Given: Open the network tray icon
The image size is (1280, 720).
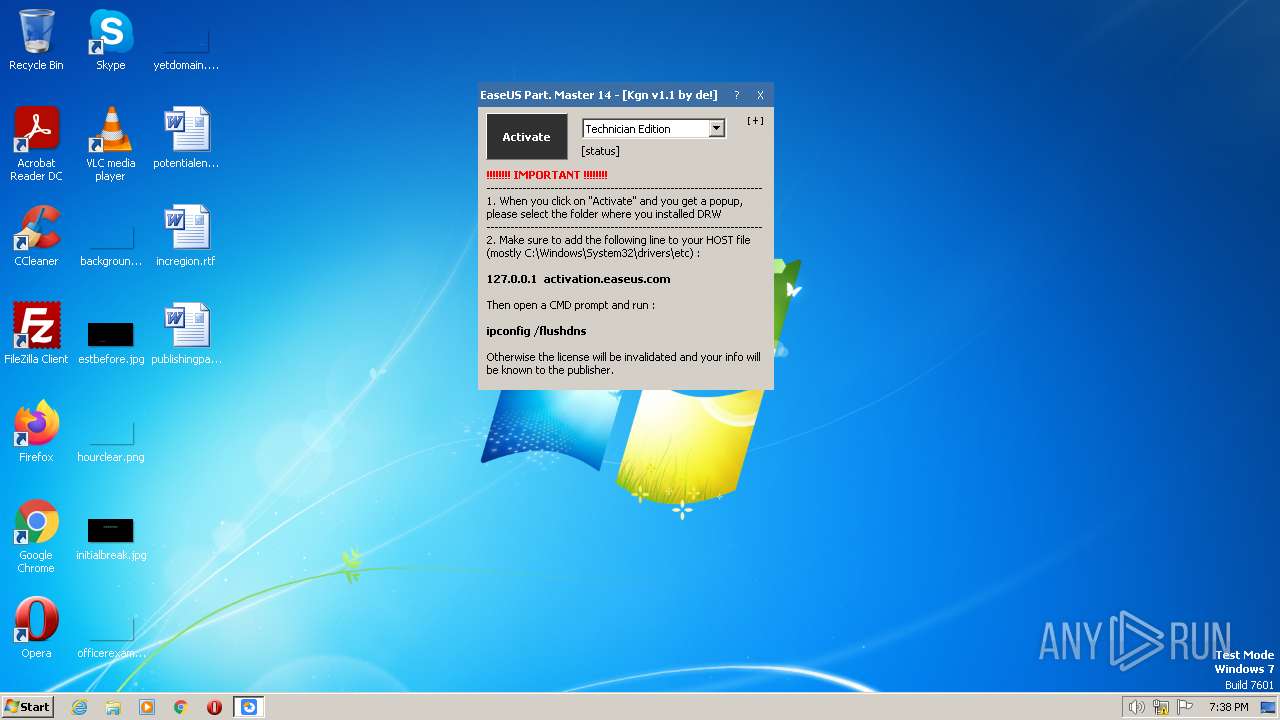Looking at the screenshot, I should (x=1161, y=707).
